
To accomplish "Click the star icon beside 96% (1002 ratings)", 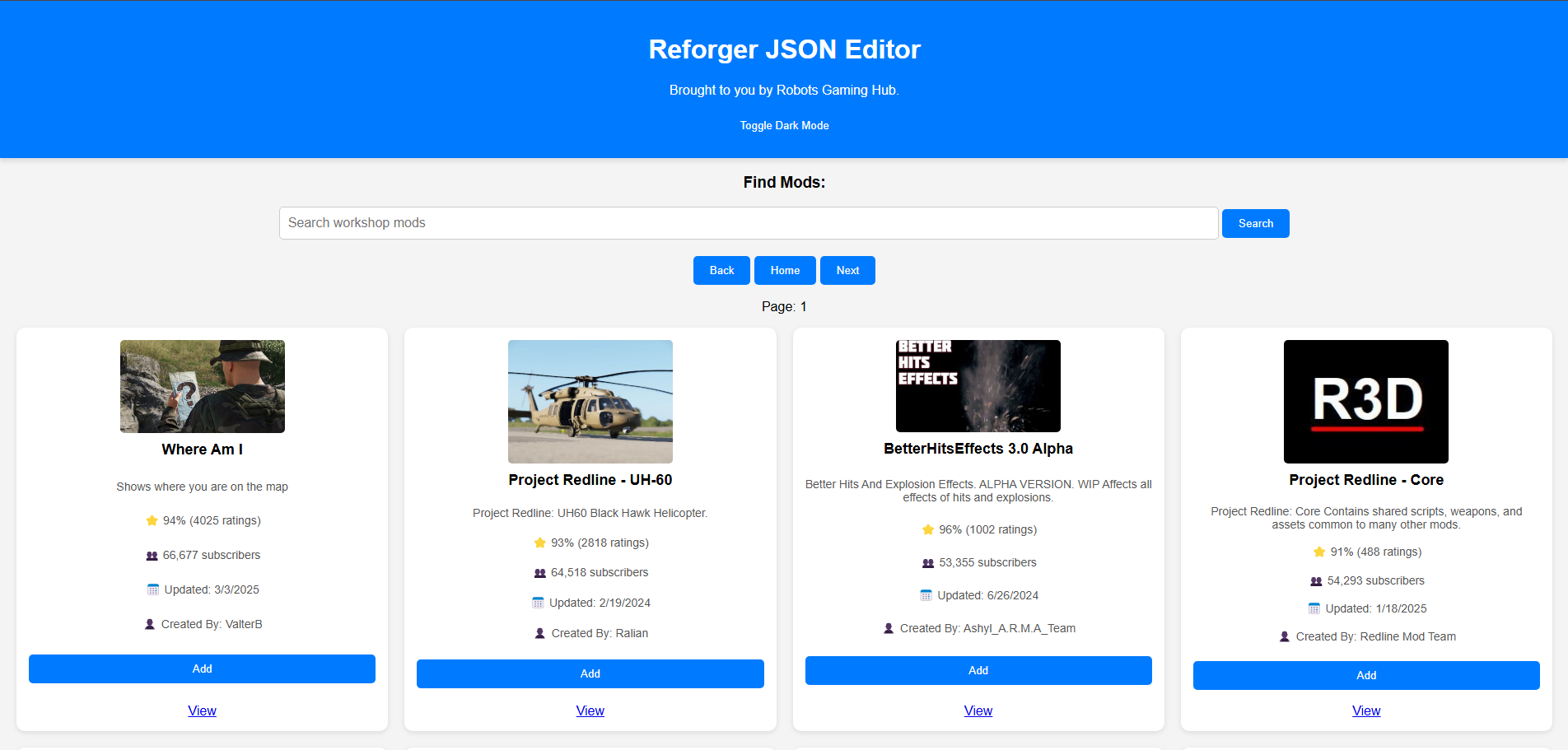I will [x=928, y=529].
